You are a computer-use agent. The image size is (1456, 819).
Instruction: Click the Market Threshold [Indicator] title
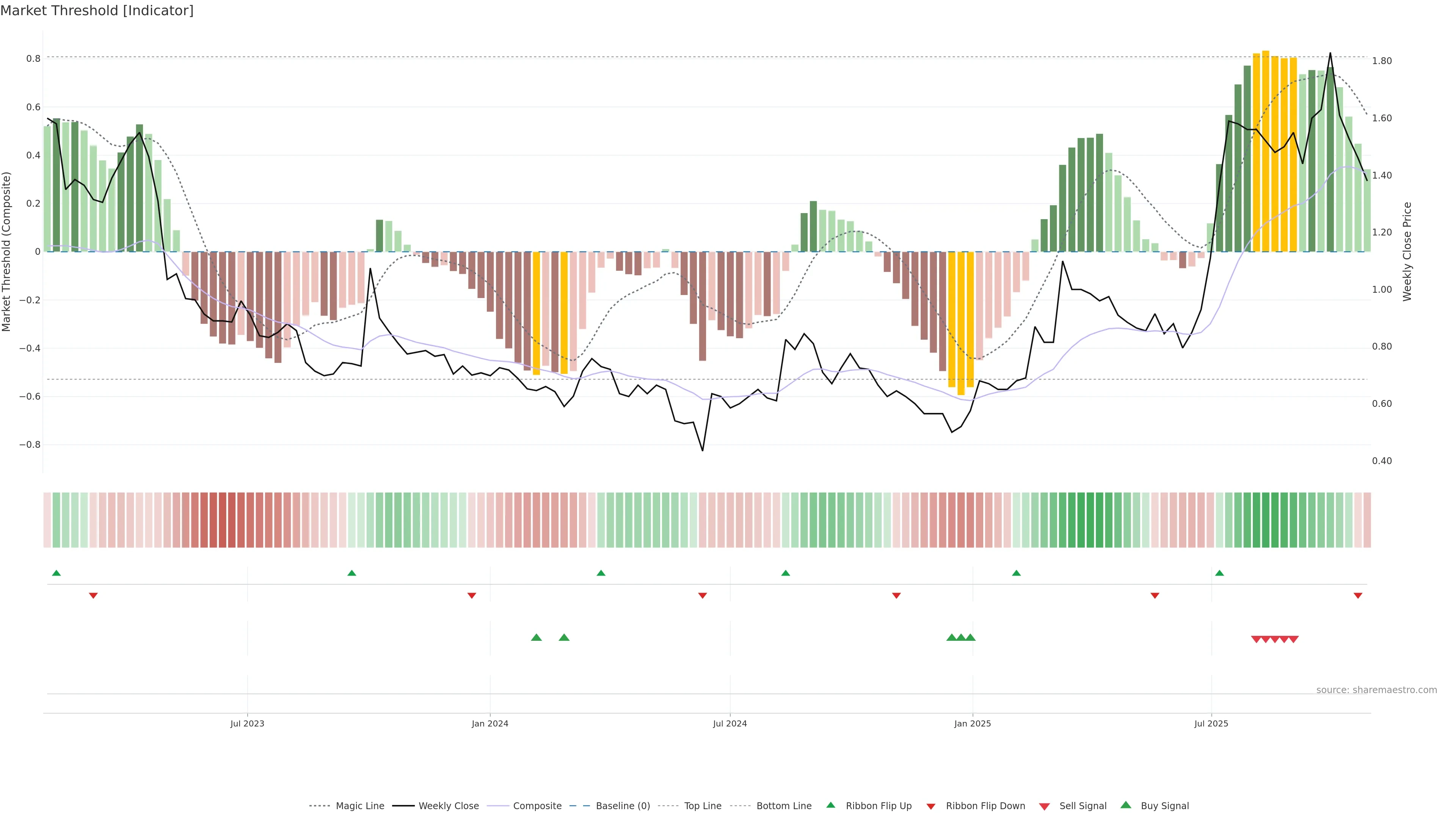coord(97,11)
